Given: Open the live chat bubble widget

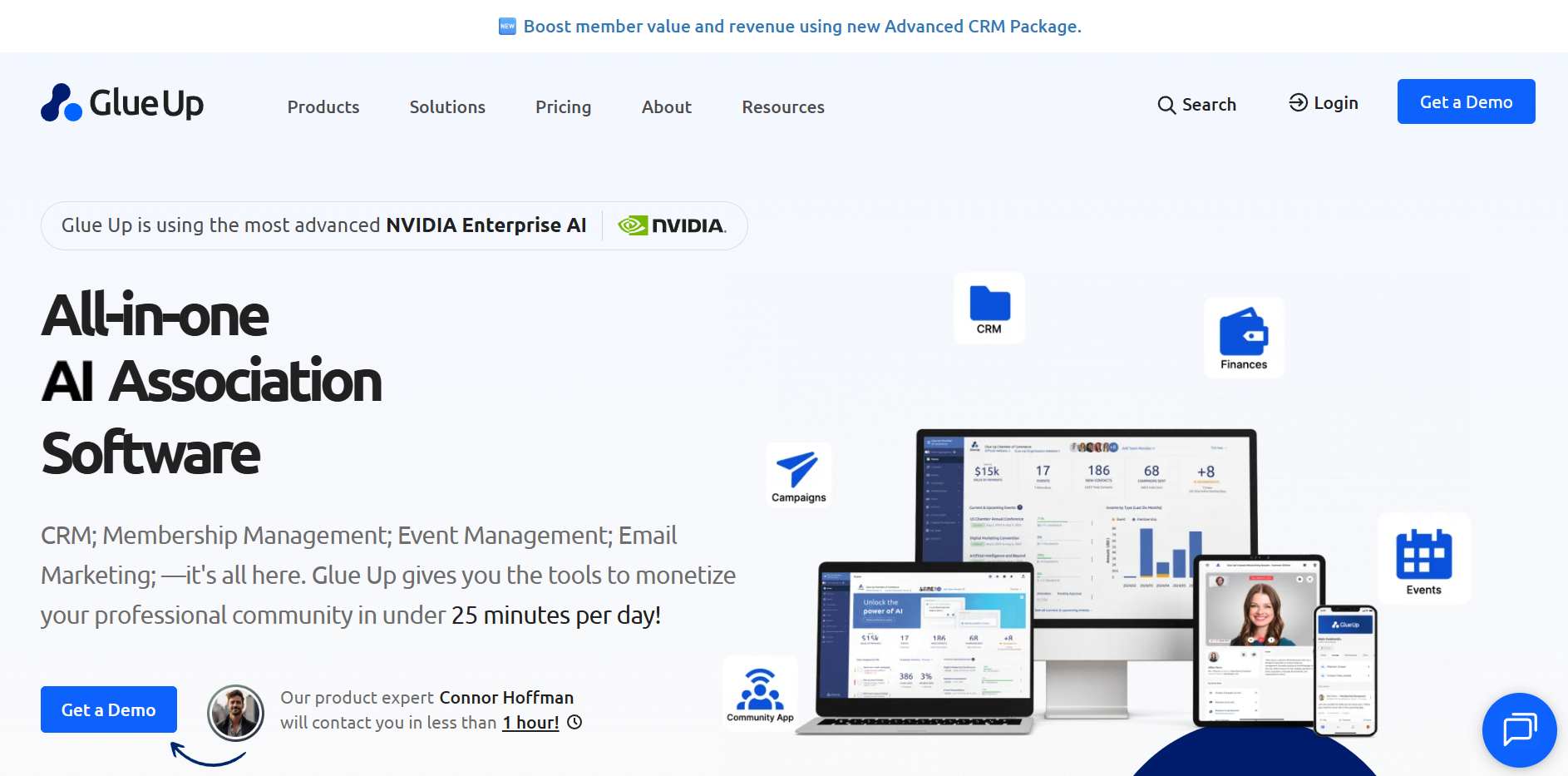Looking at the screenshot, I should (1519, 729).
